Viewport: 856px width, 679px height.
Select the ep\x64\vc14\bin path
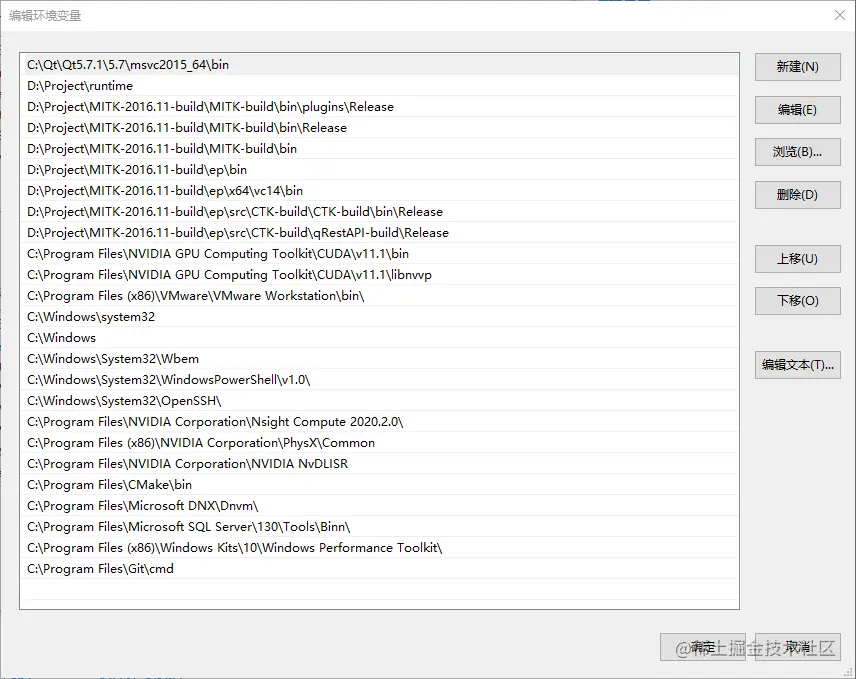click(381, 190)
